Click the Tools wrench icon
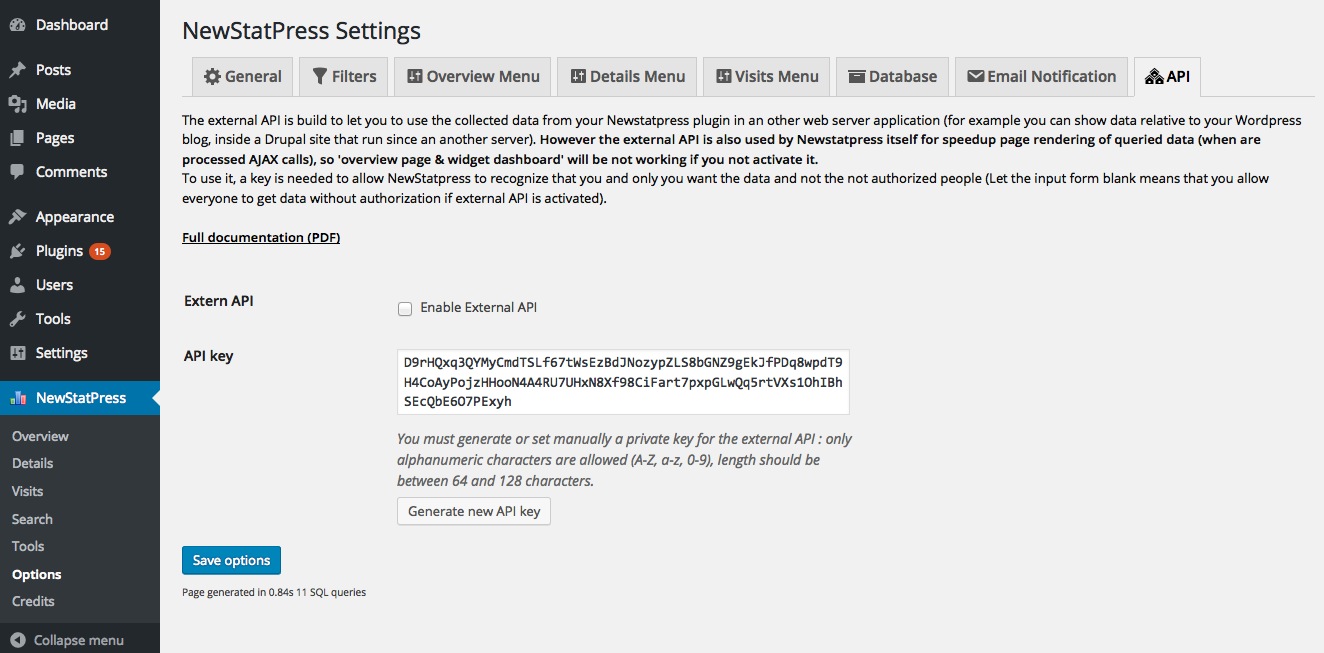The width and height of the screenshot is (1324, 653). coord(17,319)
